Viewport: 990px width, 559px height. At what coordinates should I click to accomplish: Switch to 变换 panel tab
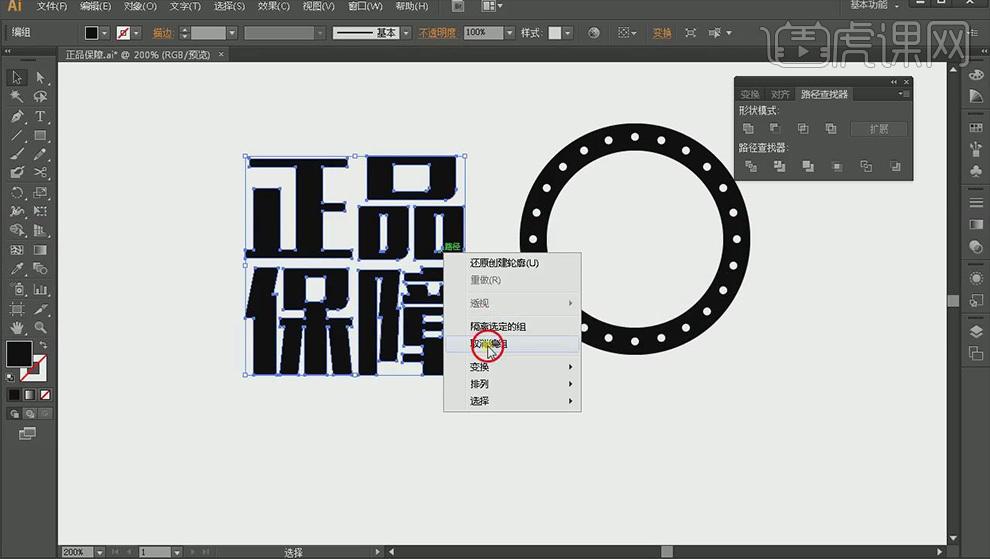coord(749,94)
